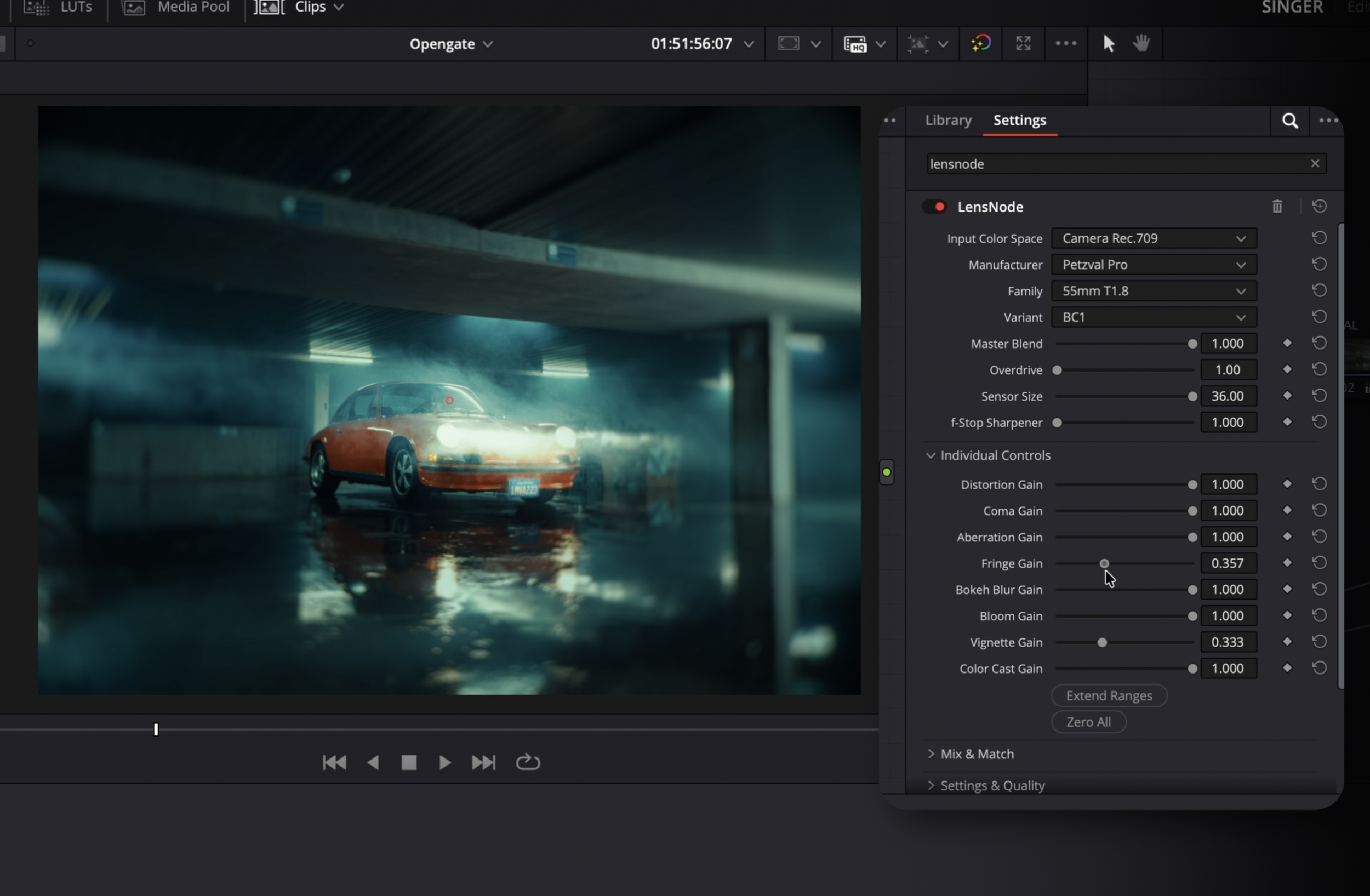Click the Bloom Gain slider handle
Image resolution: width=1370 pixels, height=896 pixels.
(1192, 617)
